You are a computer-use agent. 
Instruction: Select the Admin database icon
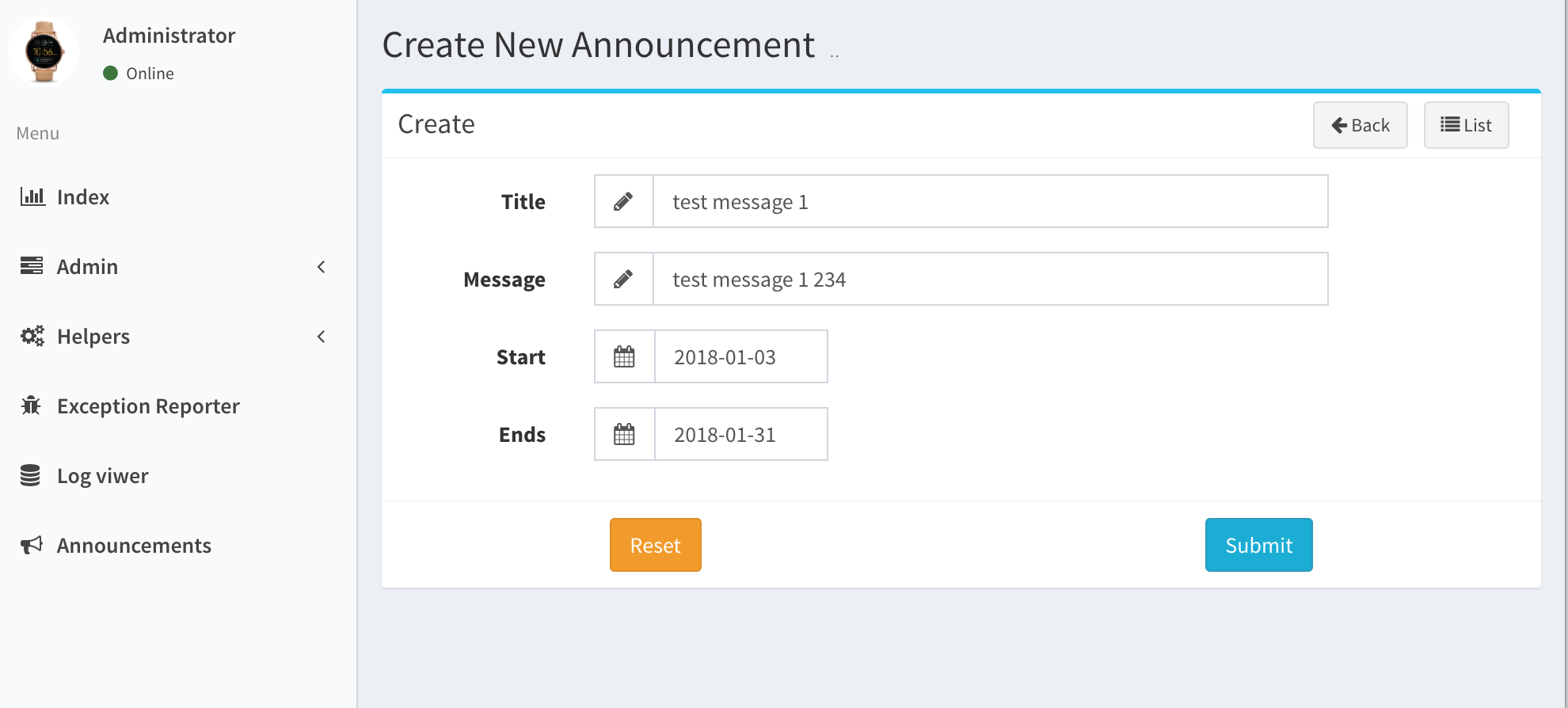click(32, 266)
